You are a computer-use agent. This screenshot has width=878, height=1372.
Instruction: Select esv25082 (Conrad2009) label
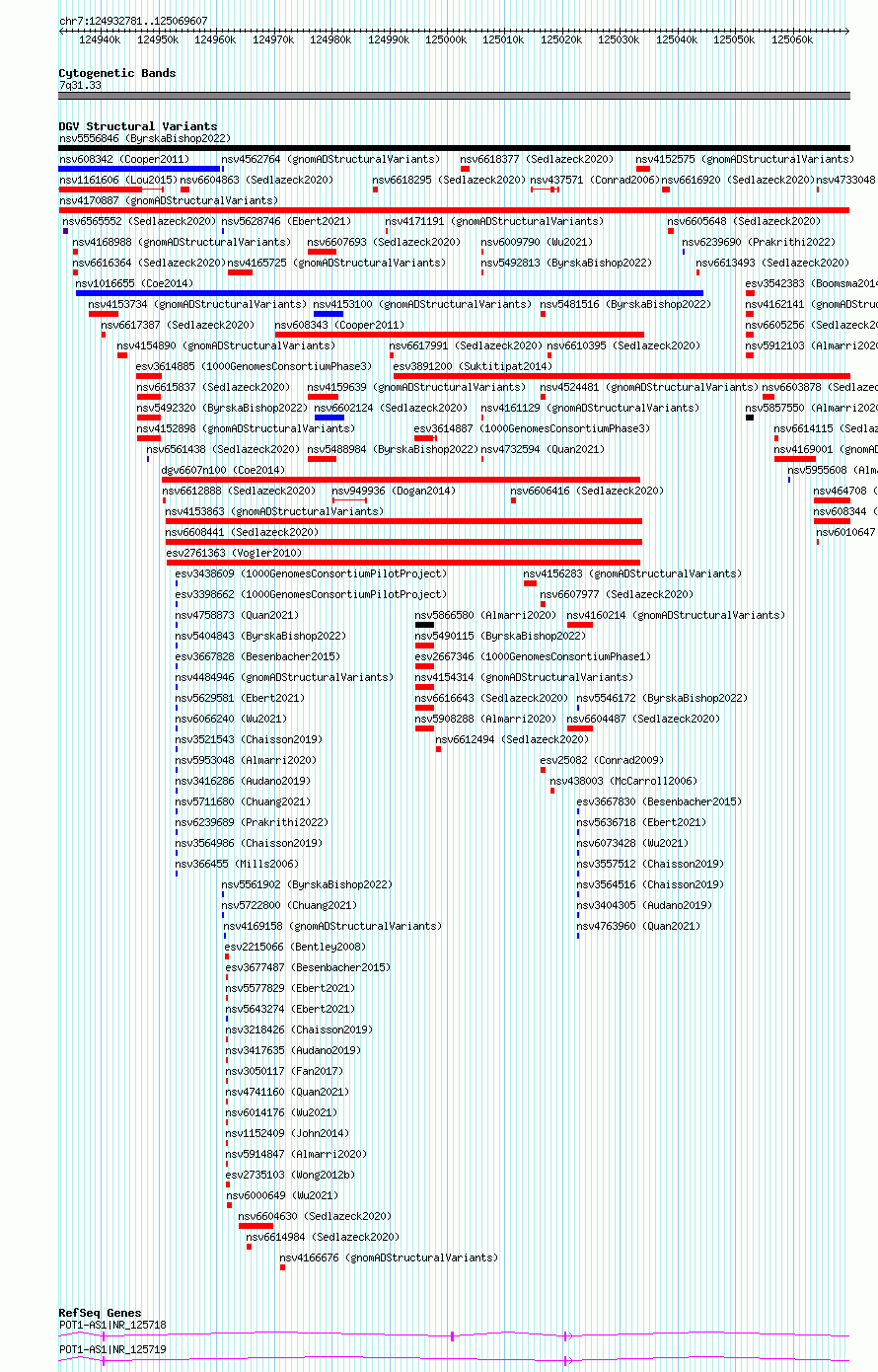point(602,761)
